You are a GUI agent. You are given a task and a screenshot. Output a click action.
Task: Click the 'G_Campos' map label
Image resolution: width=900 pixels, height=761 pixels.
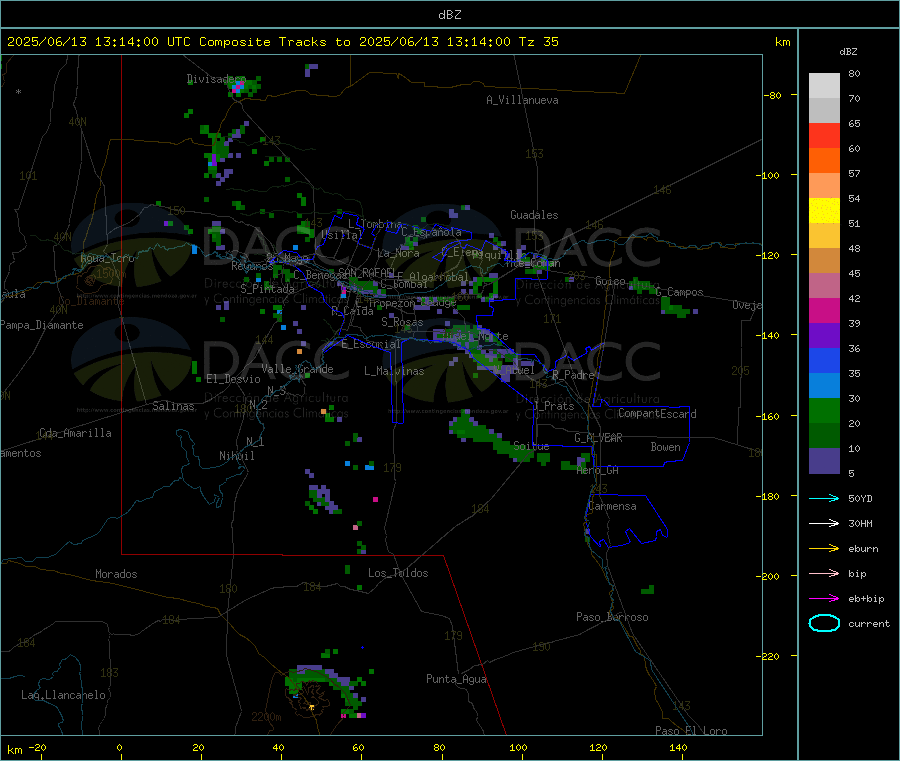(x=679, y=292)
